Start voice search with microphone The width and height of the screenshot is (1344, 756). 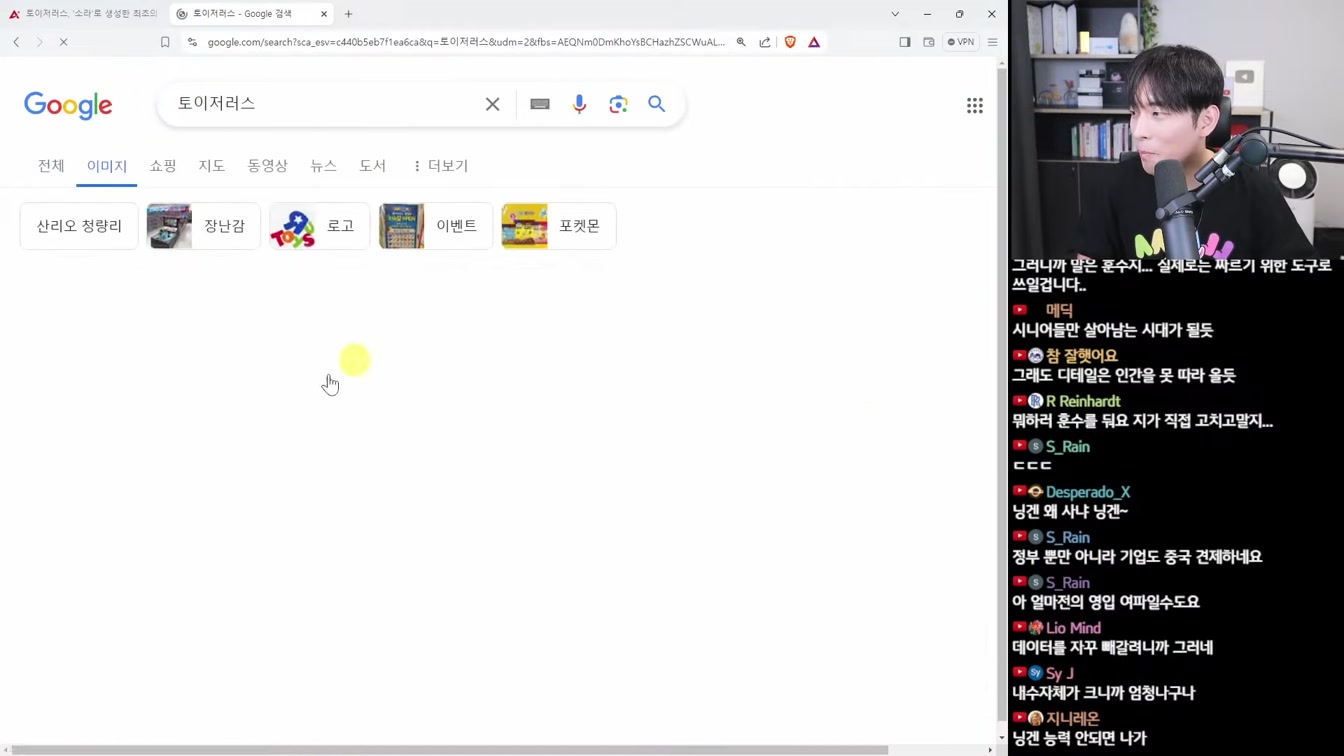(x=579, y=104)
